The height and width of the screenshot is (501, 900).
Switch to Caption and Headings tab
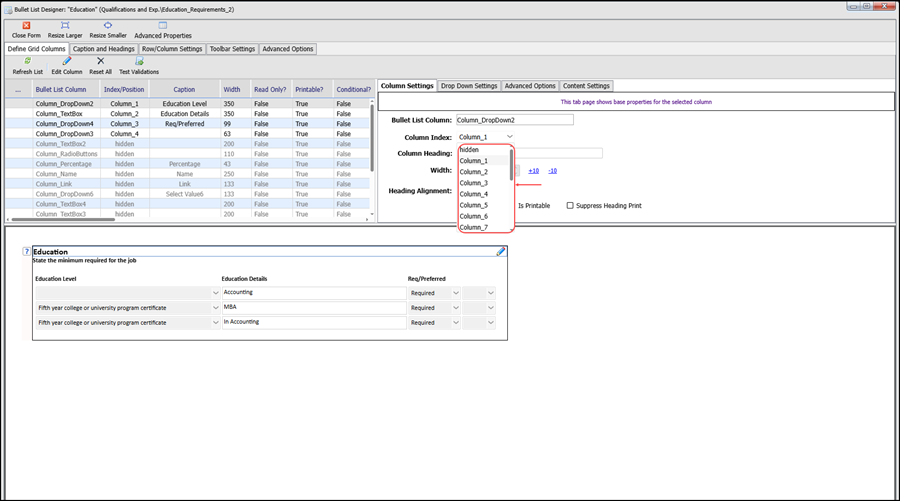pos(103,49)
